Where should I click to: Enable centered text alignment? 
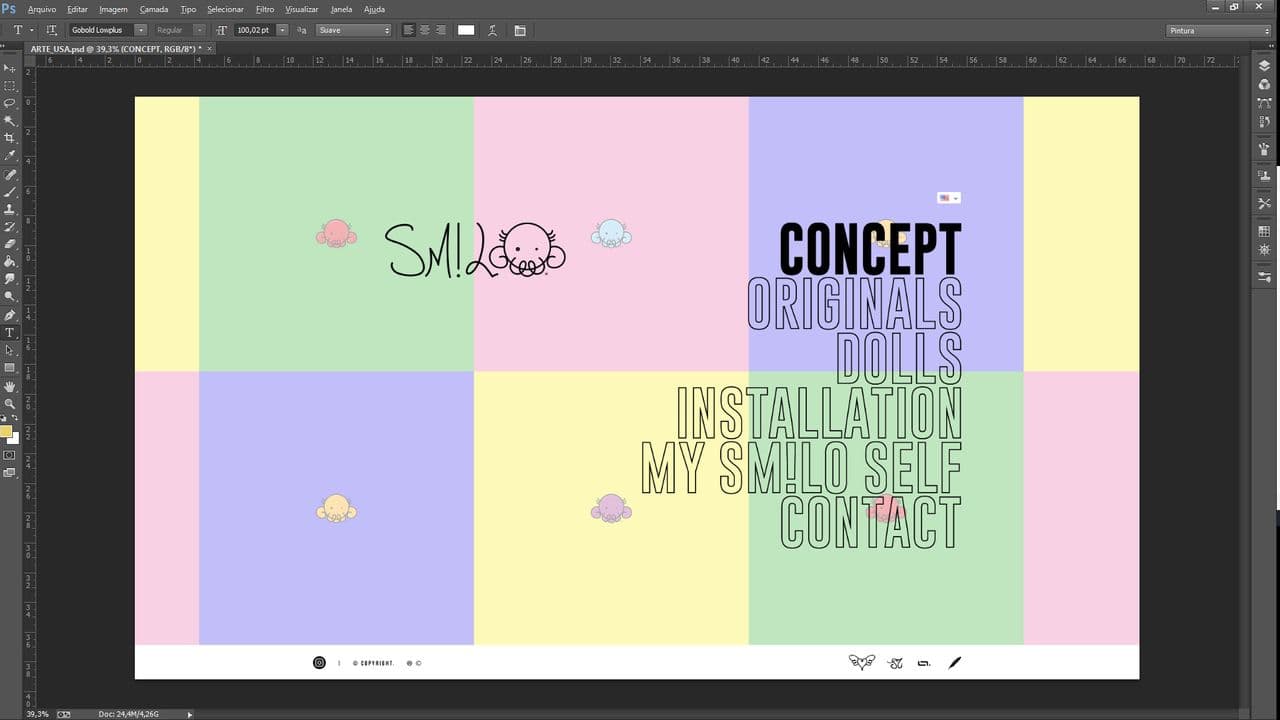tap(424, 30)
